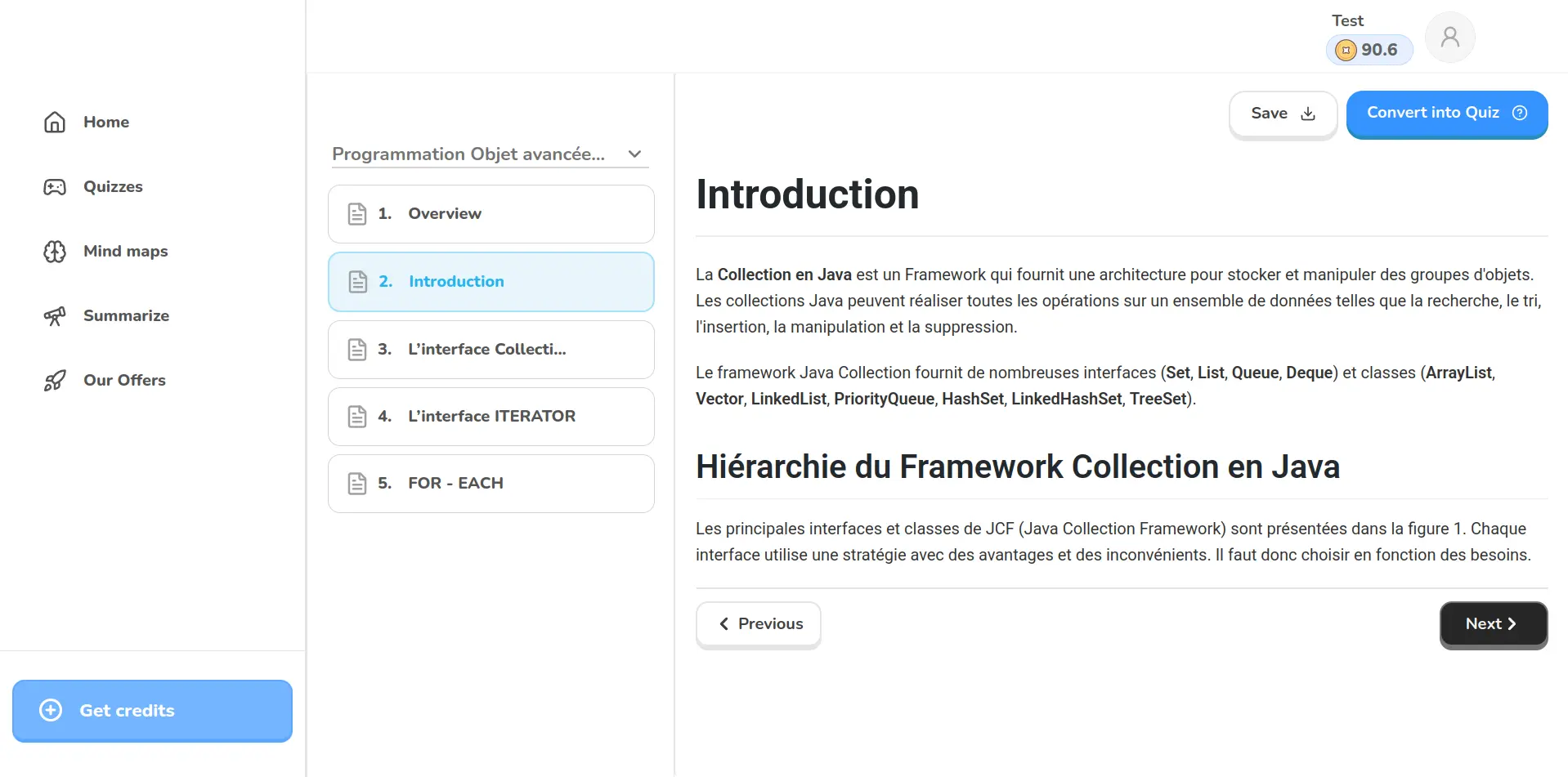Screen dimensions: 1568x777
Task: Click the chevron arrow beside course title
Action: pyautogui.click(x=635, y=154)
